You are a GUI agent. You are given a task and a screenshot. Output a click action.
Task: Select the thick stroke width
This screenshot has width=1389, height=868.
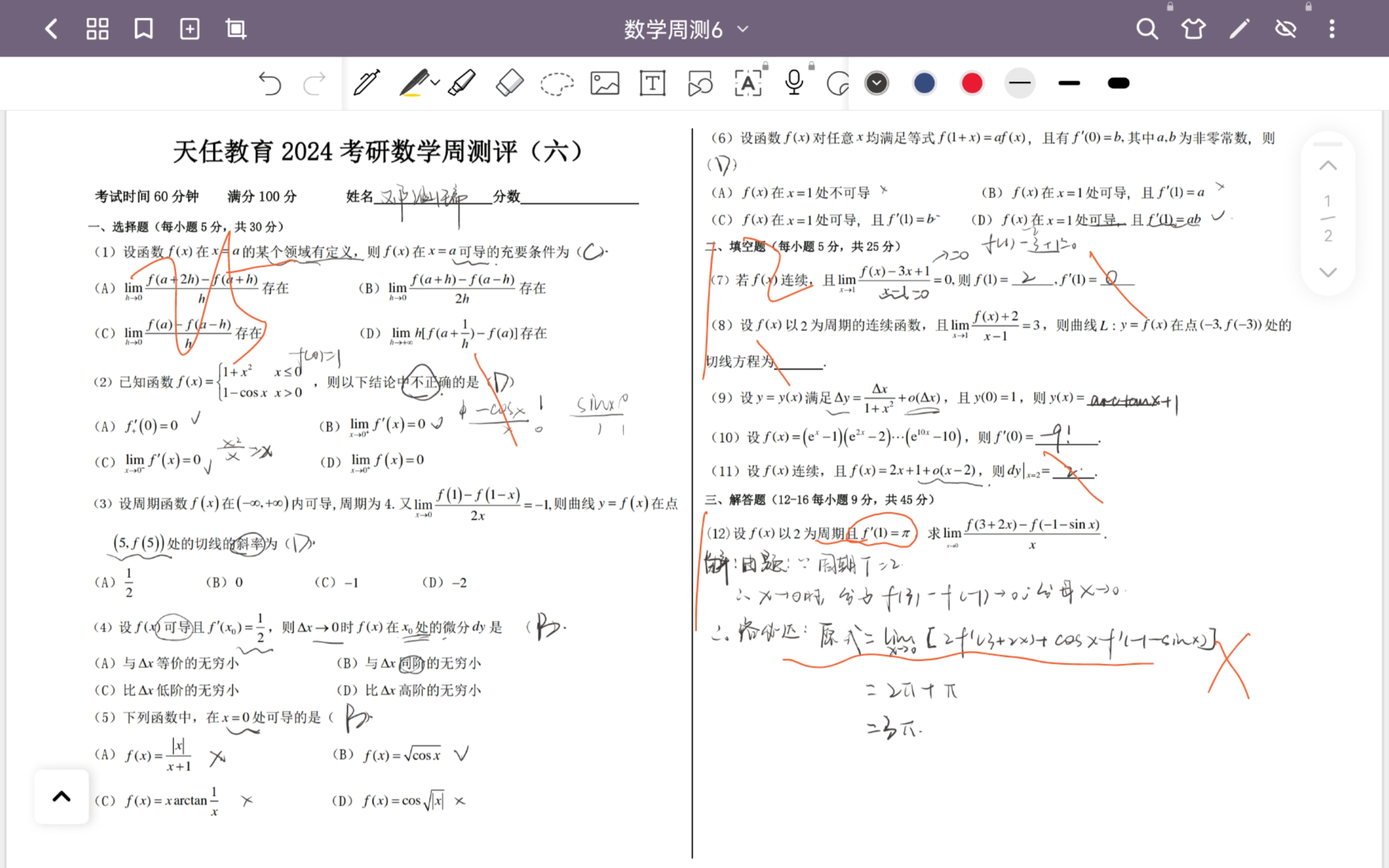coord(1118,83)
